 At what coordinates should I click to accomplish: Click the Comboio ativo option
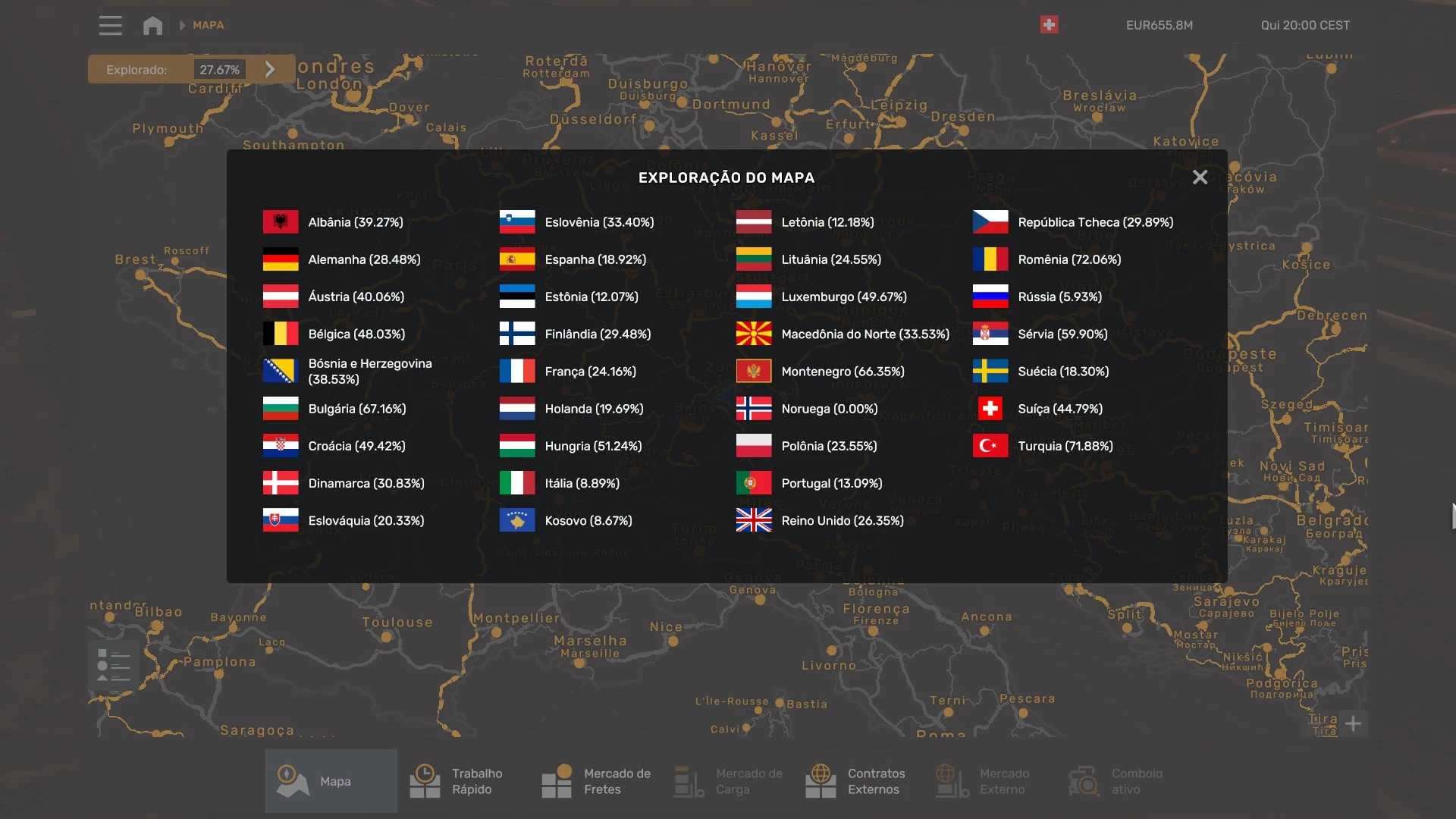(1116, 781)
